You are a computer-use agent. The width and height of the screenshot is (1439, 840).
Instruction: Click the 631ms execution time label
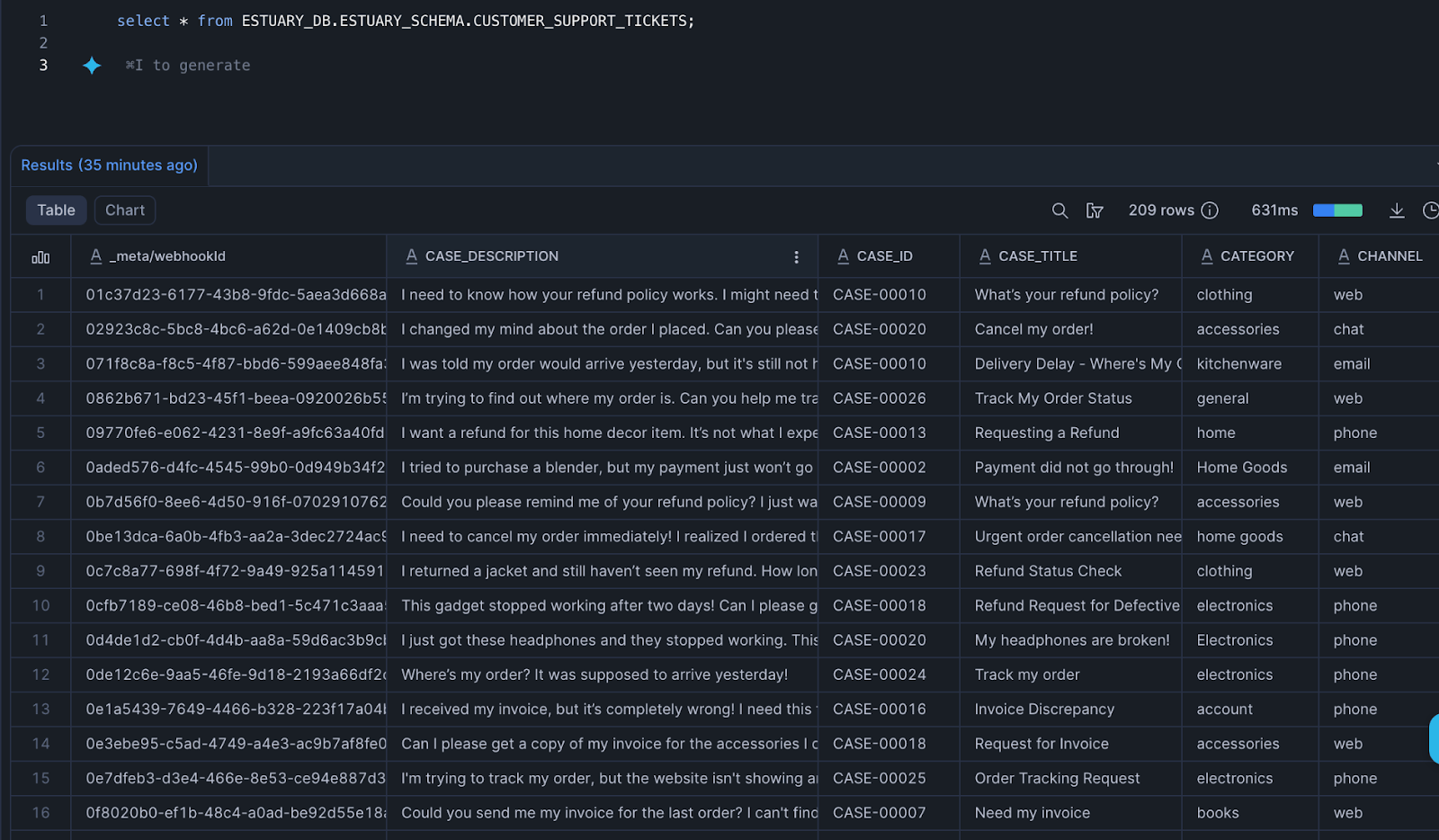point(1274,210)
